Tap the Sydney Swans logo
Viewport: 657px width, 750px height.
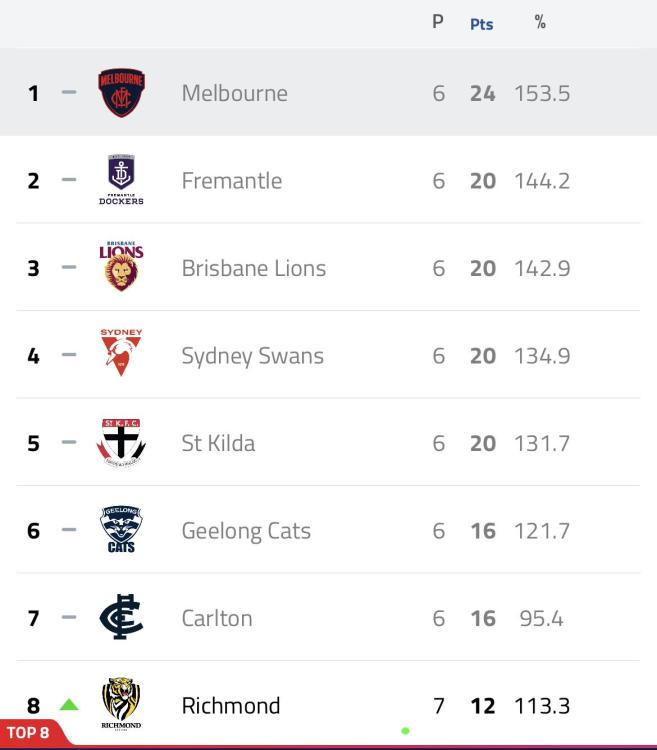coord(121,355)
